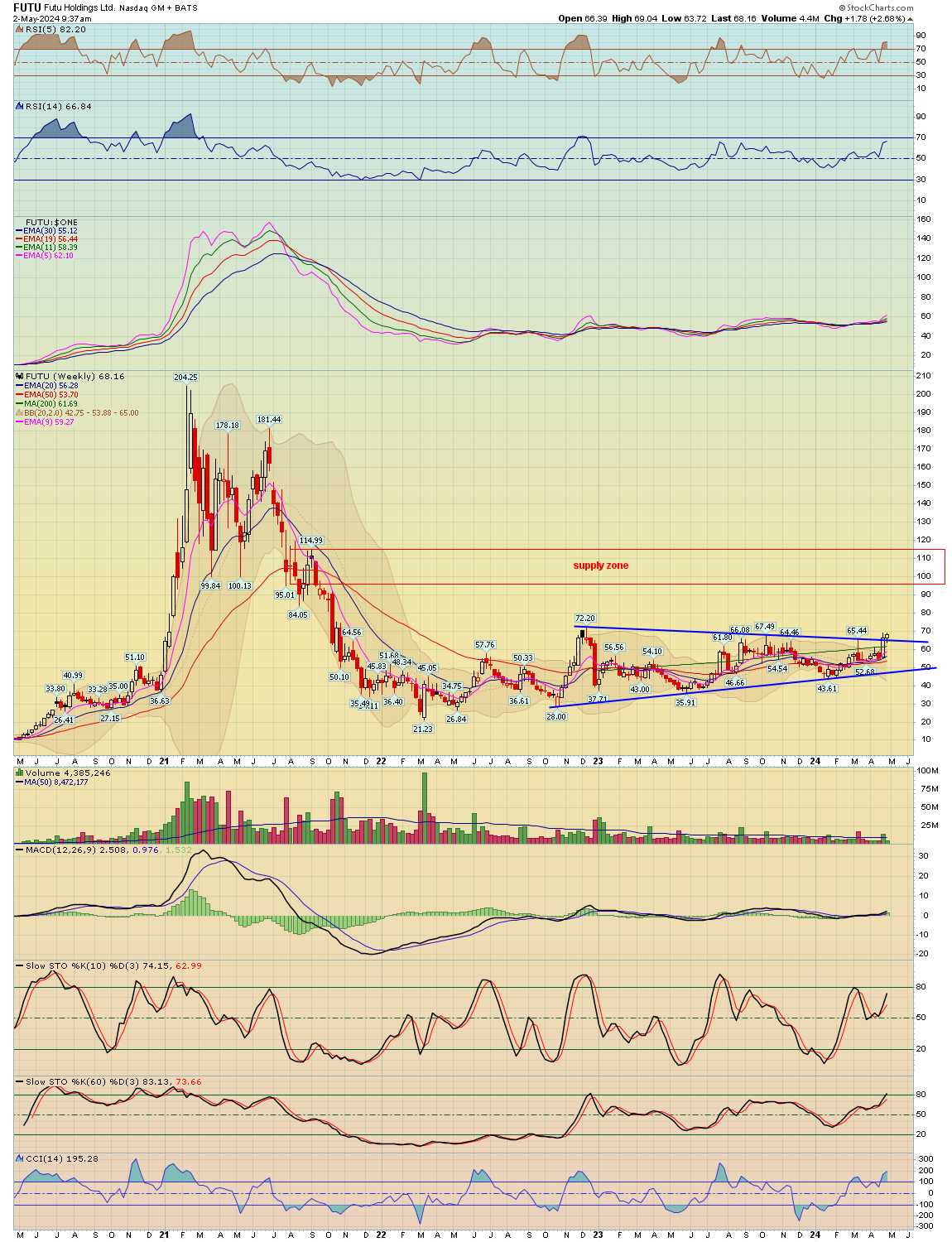Click the 204.25 peak price label

point(185,378)
